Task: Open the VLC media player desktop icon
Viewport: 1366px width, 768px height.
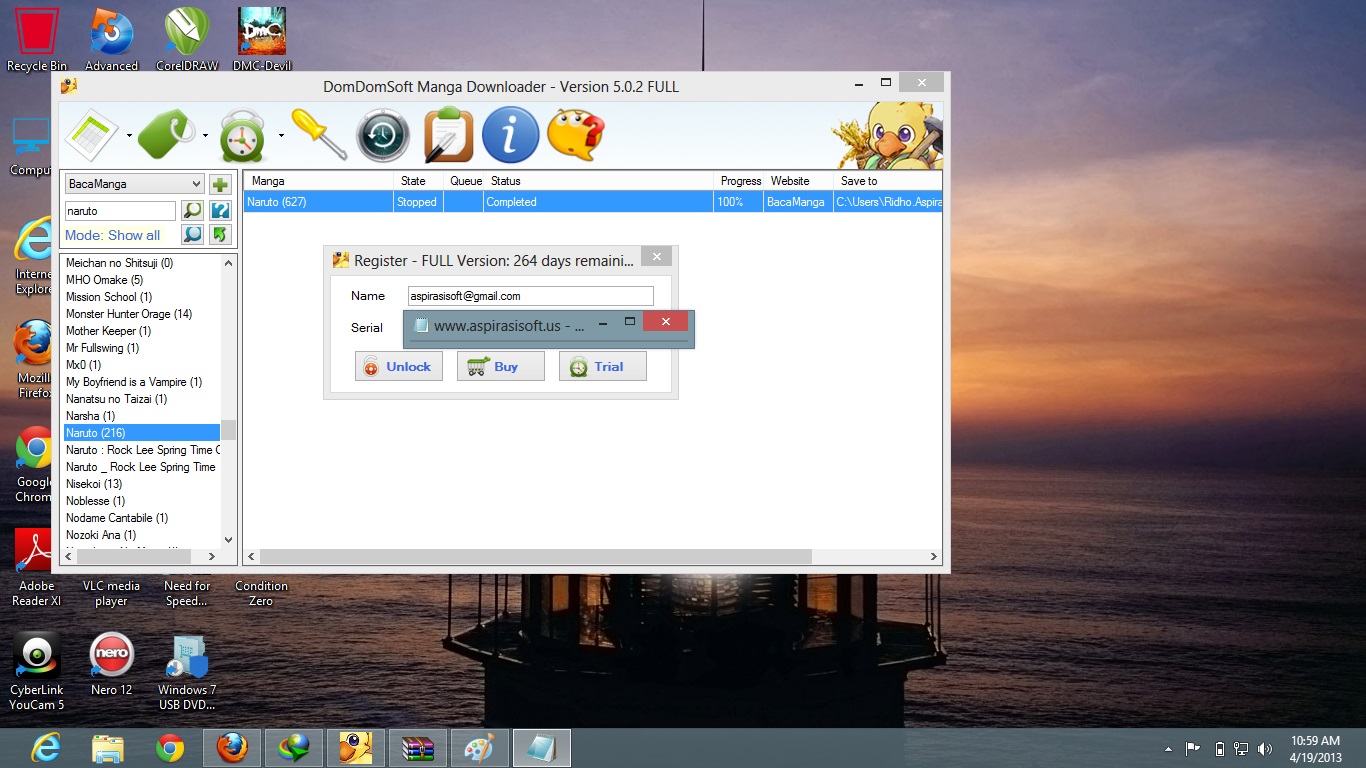Action: (111, 593)
